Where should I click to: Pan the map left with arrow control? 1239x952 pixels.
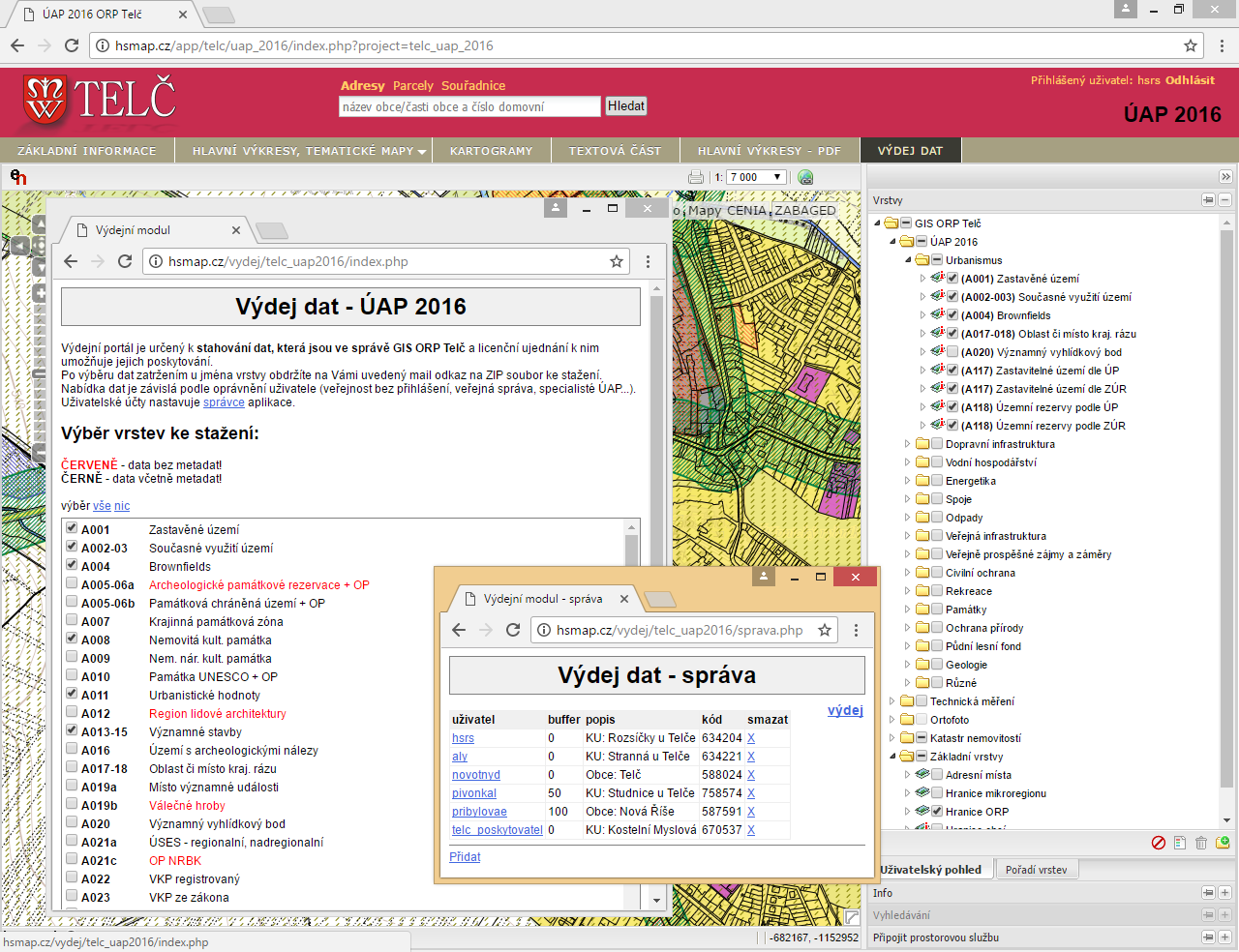tap(20, 247)
